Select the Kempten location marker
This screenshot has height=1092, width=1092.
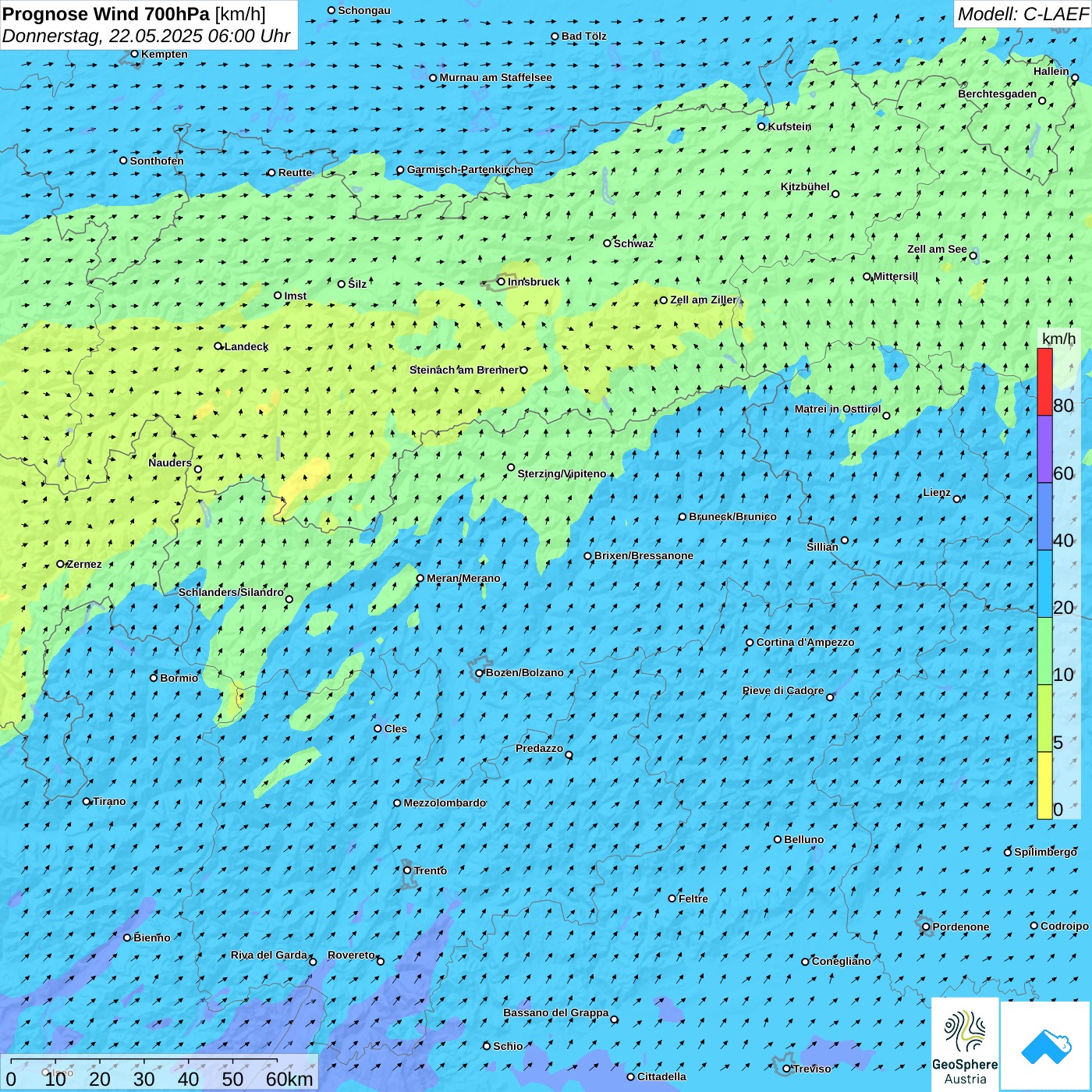click(134, 54)
